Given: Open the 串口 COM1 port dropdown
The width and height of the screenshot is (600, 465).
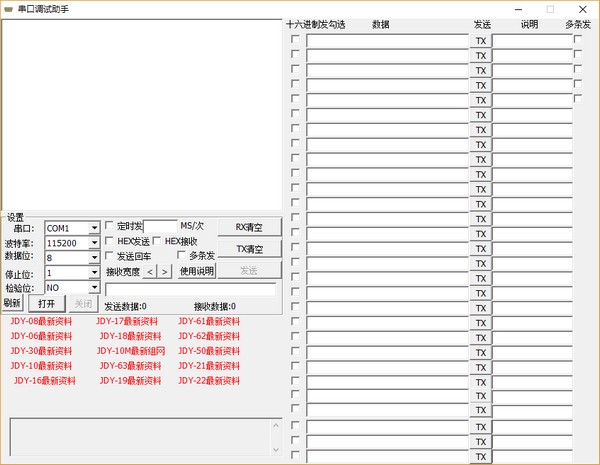Looking at the screenshot, I should pyautogui.click(x=72, y=228).
